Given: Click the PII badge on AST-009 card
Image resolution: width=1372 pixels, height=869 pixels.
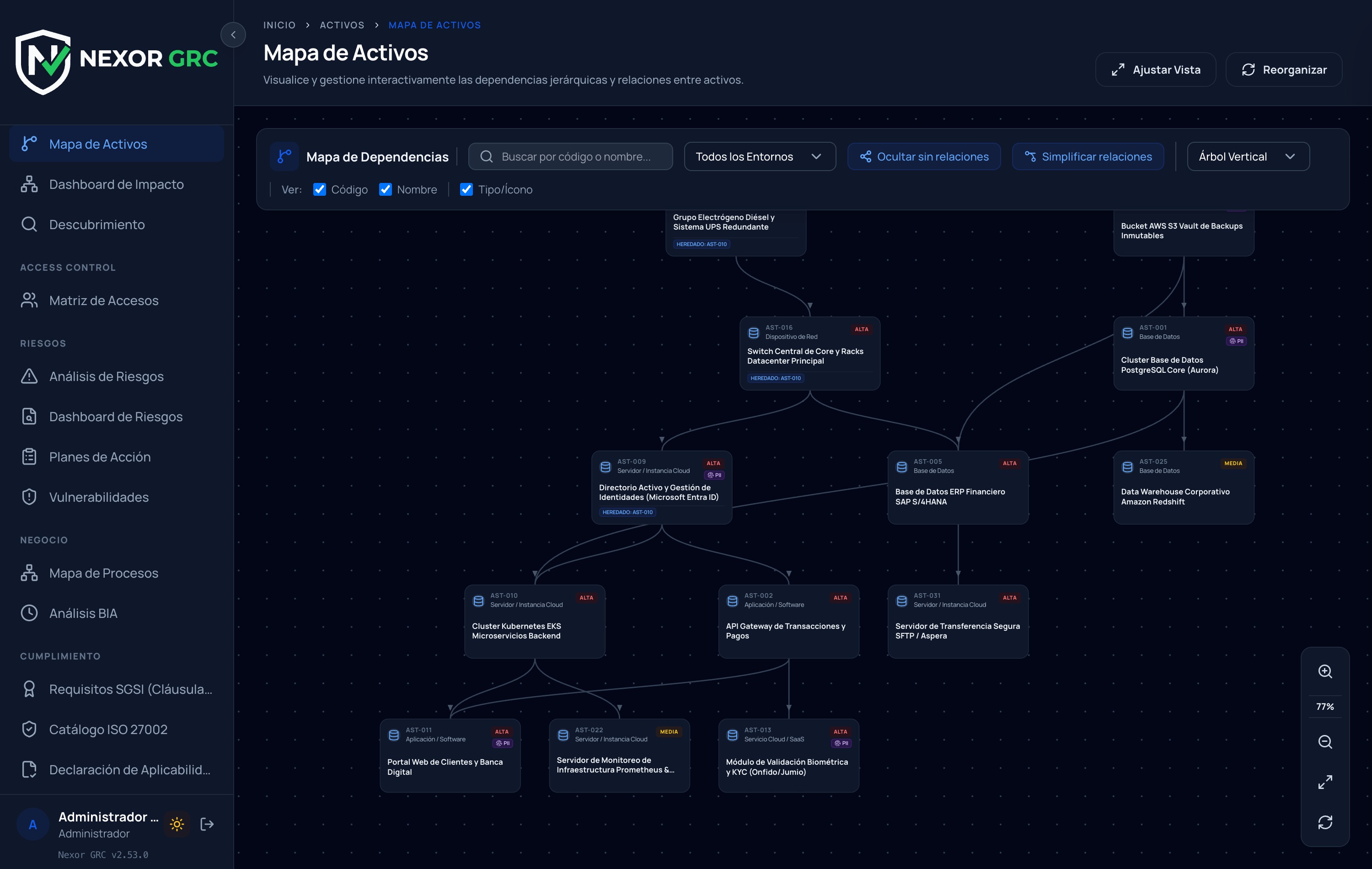Looking at the screenshot, I should [714, 475].
